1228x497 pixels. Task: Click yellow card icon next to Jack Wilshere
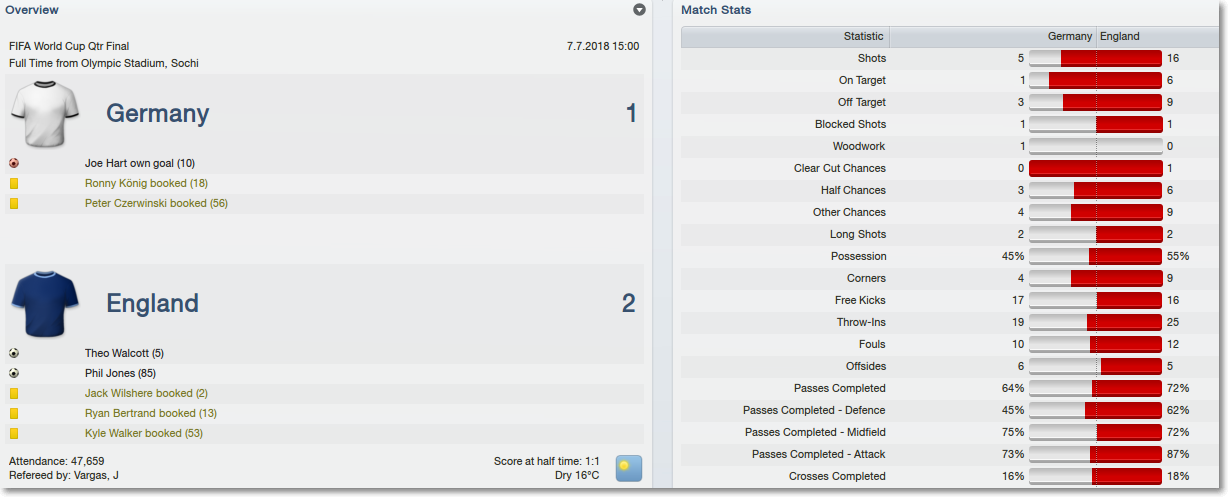pos(14,393)
